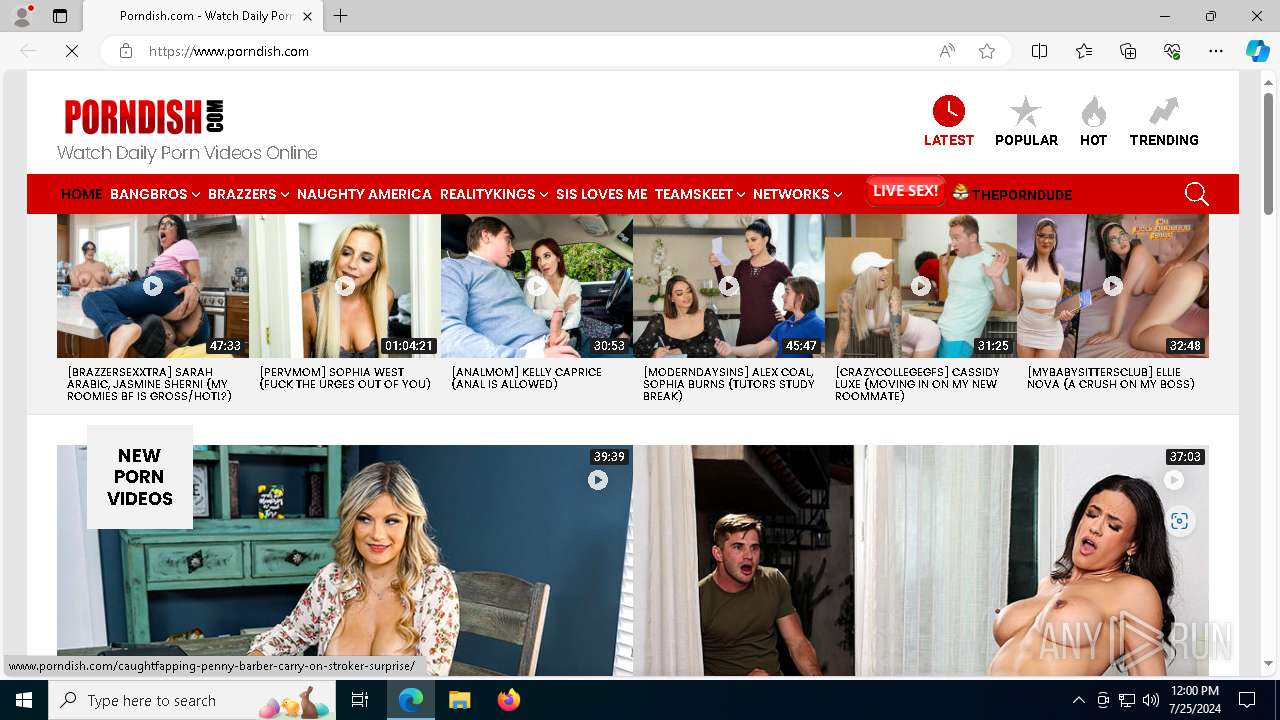This screenshot has height=720, width=1280.
Task: Click the visual search icon on image
Action: [1180, 521]
